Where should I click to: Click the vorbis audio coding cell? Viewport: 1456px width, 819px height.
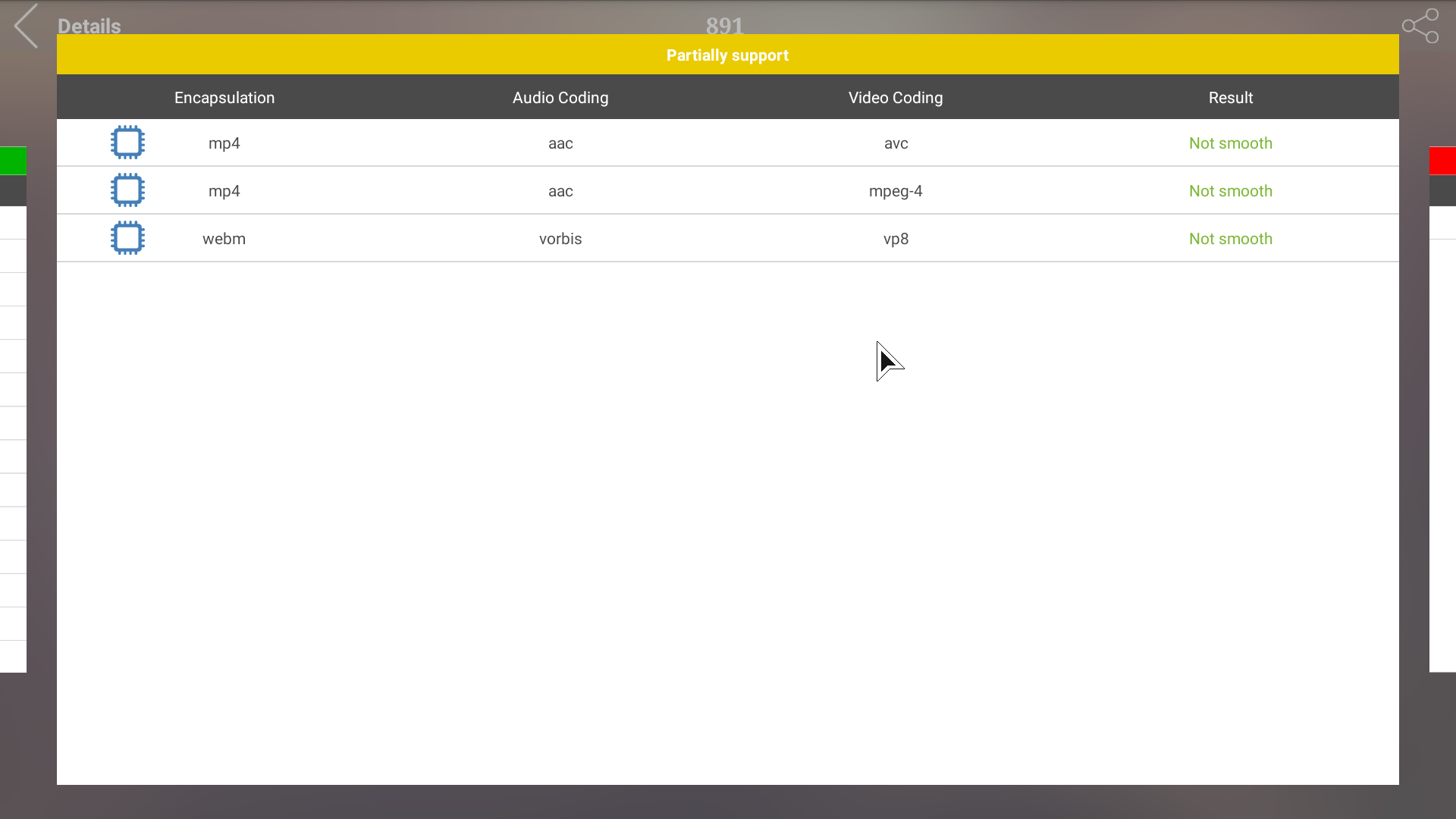pos(560,239)
